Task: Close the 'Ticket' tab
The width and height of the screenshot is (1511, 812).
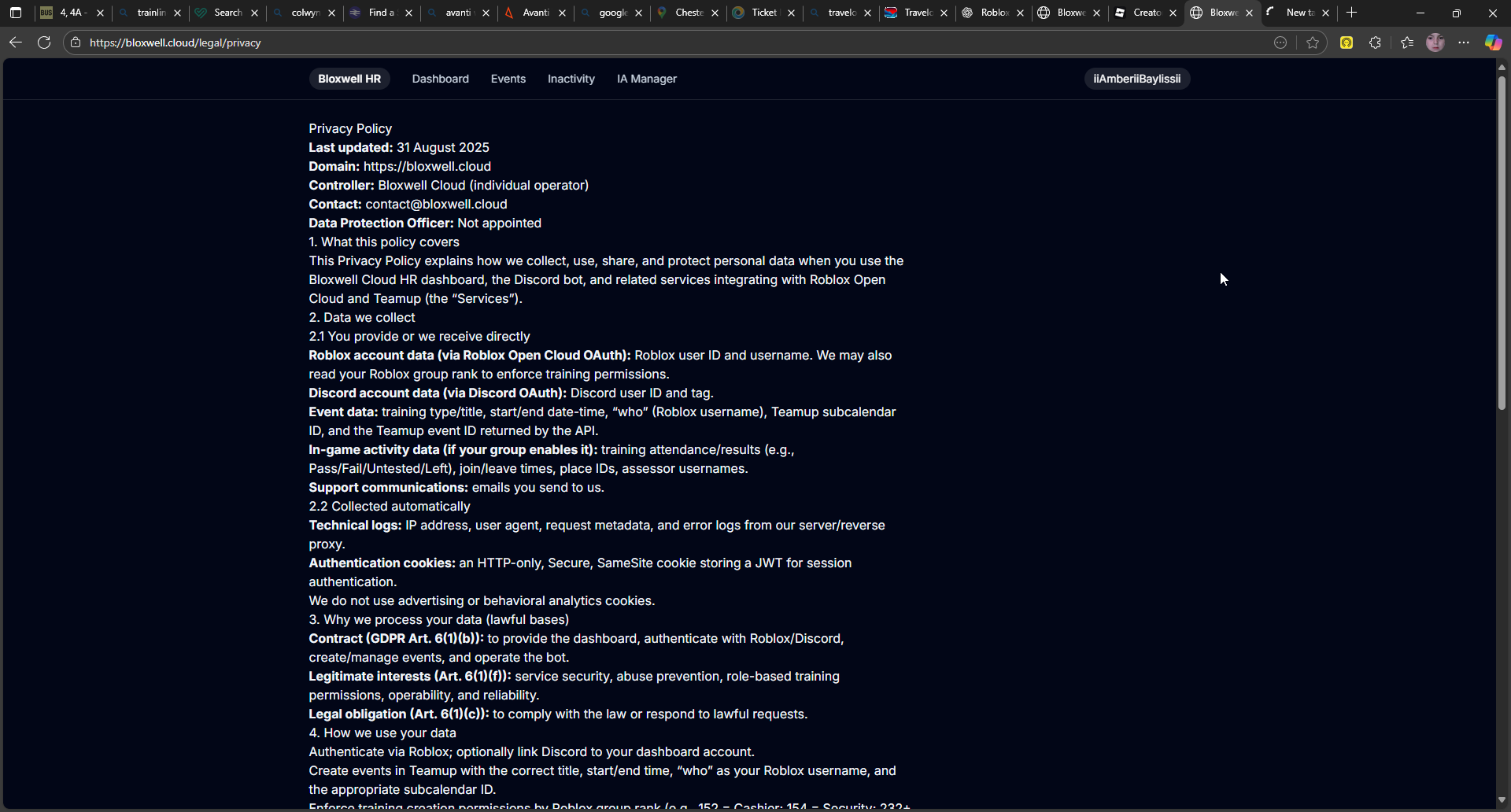Action: [791, 13]
